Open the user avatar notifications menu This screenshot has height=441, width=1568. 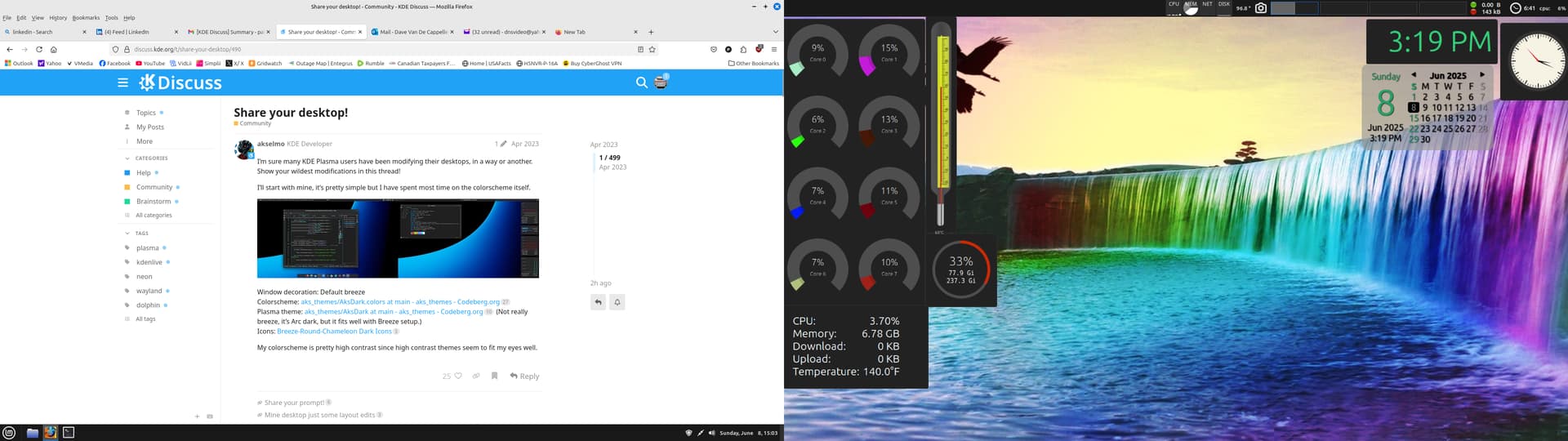(x=661, y=82)
